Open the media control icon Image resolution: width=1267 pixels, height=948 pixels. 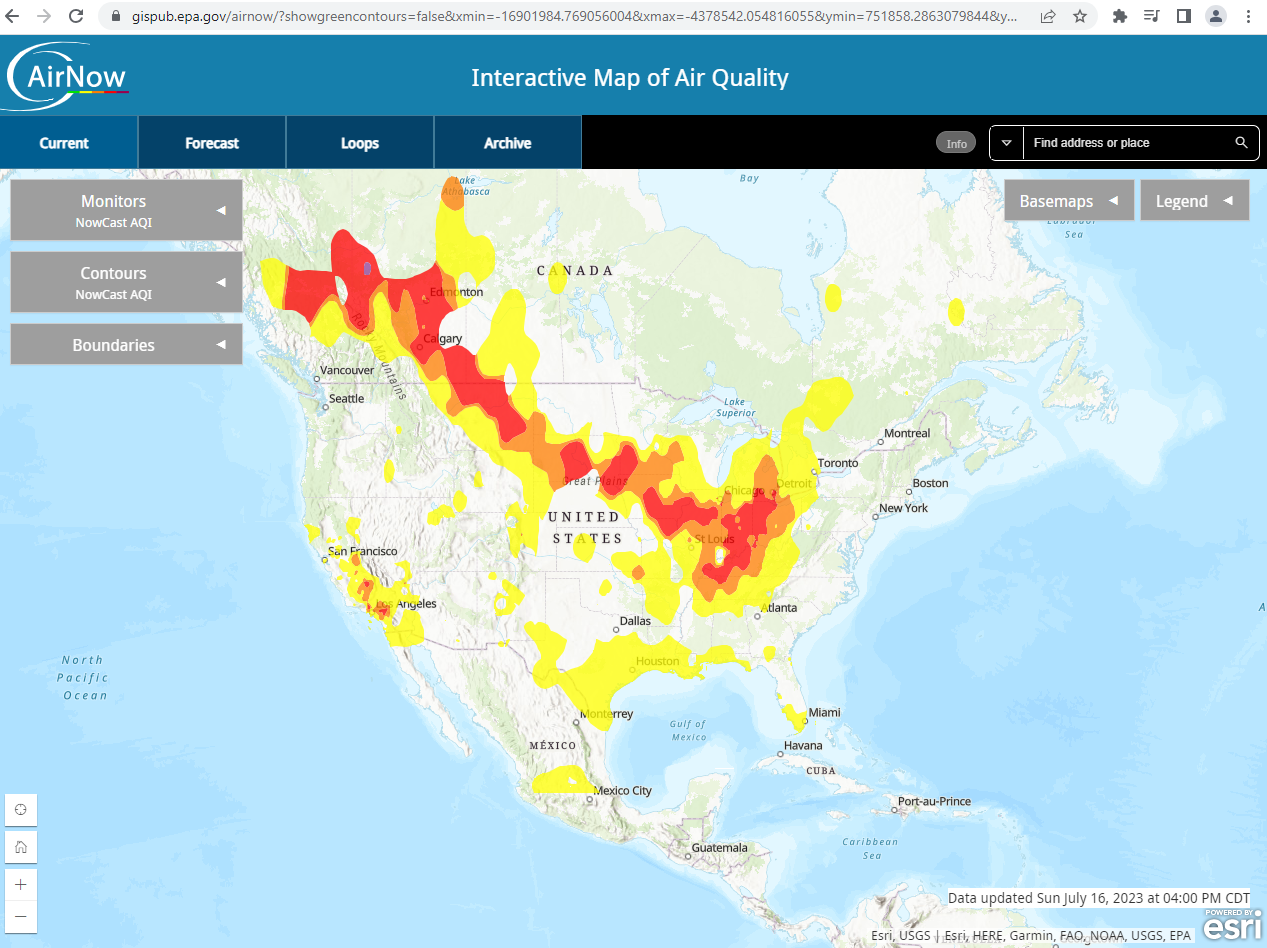[x=1152, y=16]
